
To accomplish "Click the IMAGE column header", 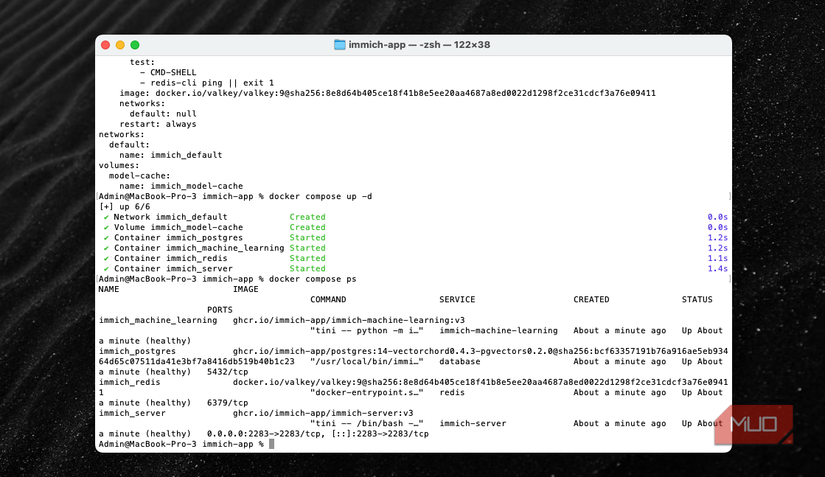I will (x=246, y=289).
